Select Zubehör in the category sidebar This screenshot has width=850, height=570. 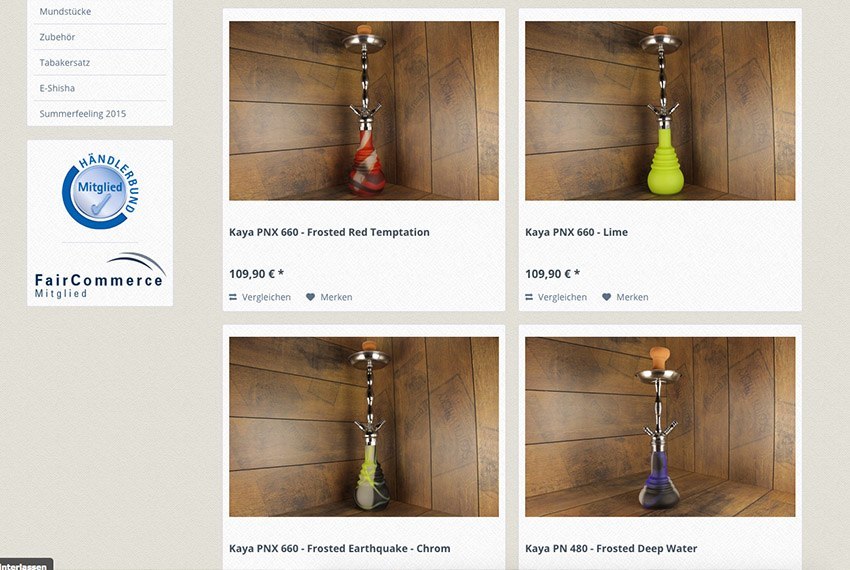tap(57, 37)
